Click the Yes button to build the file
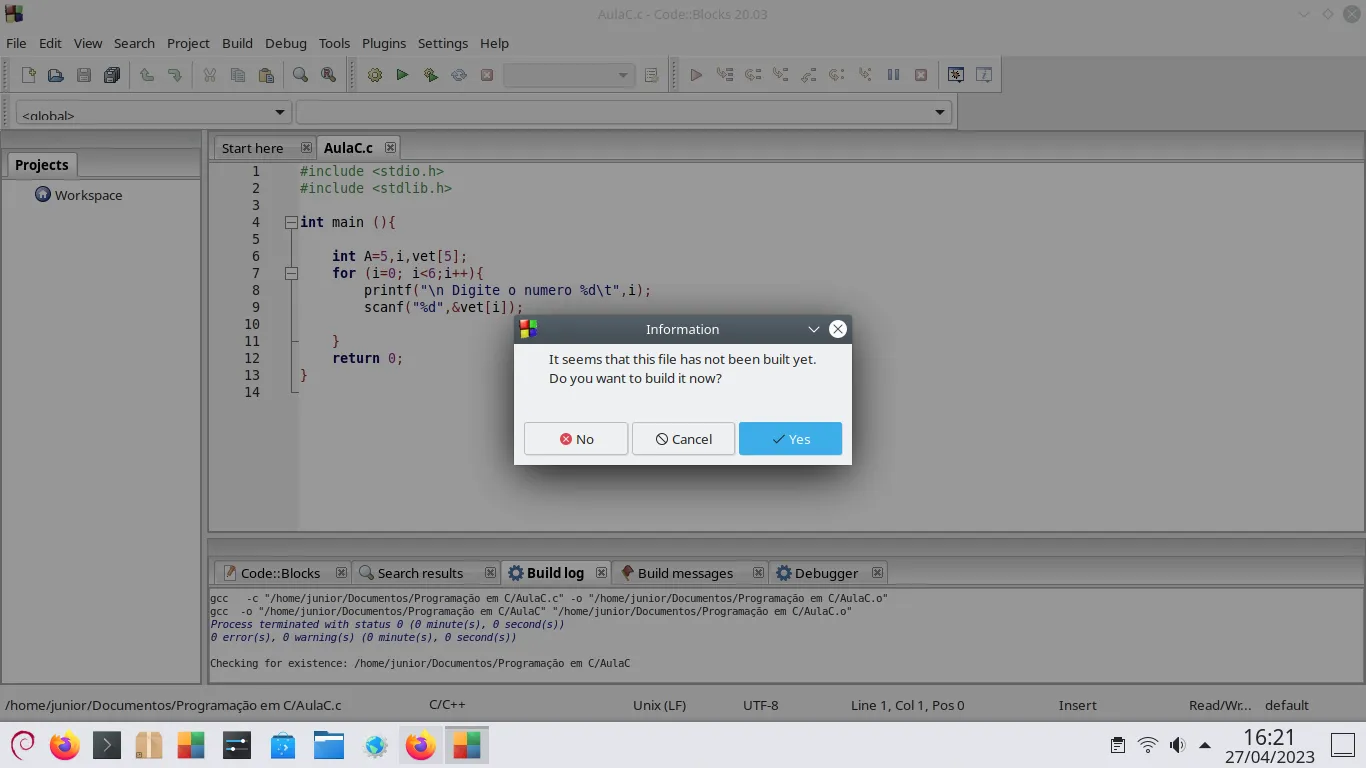This screenshot has width=1366, height=768. (790, 439)
